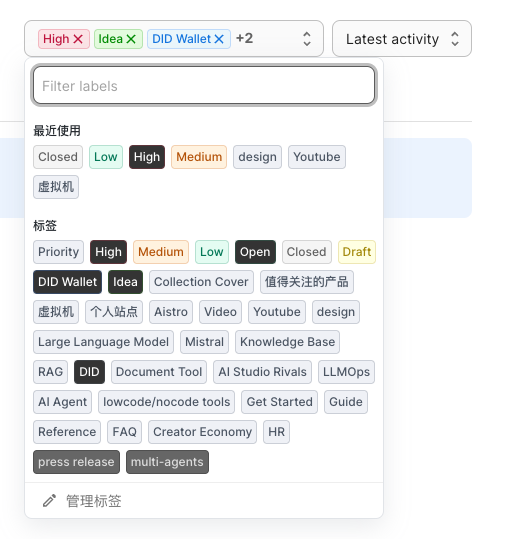Viewport: 520px width, 539px height.
Task: Show the +2 hidden selected labels
Action: point(244,38)
